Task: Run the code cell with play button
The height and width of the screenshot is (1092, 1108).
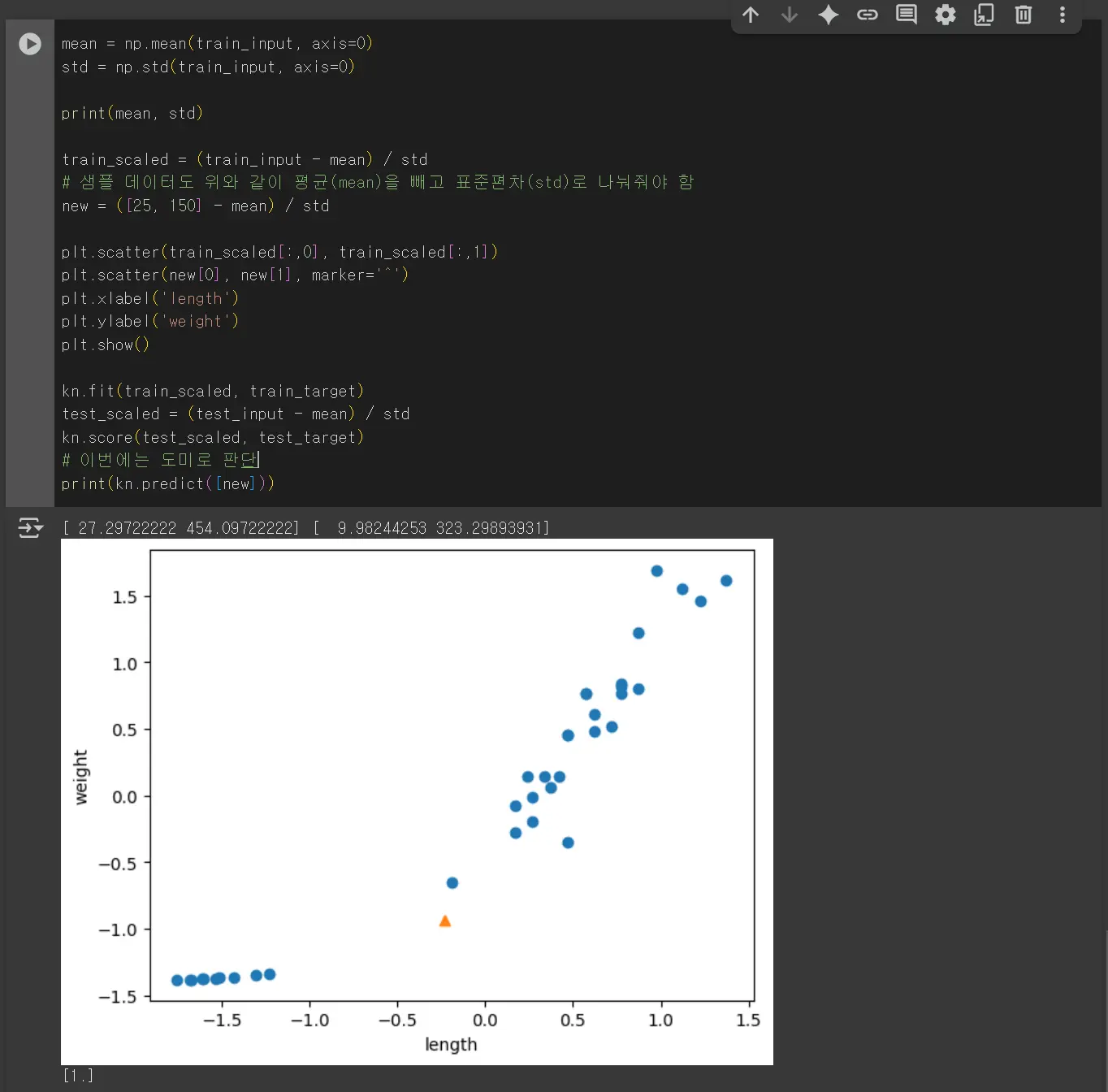Action: (30, 43)
